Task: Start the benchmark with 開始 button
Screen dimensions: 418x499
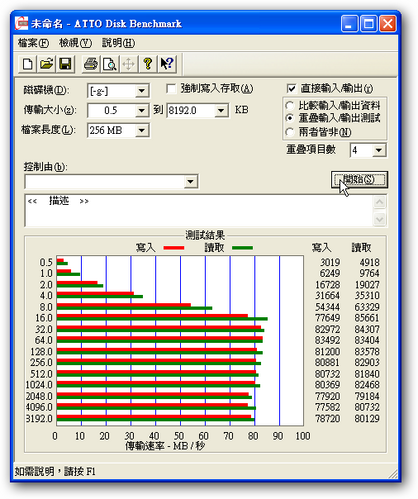Action: [359, 179]
